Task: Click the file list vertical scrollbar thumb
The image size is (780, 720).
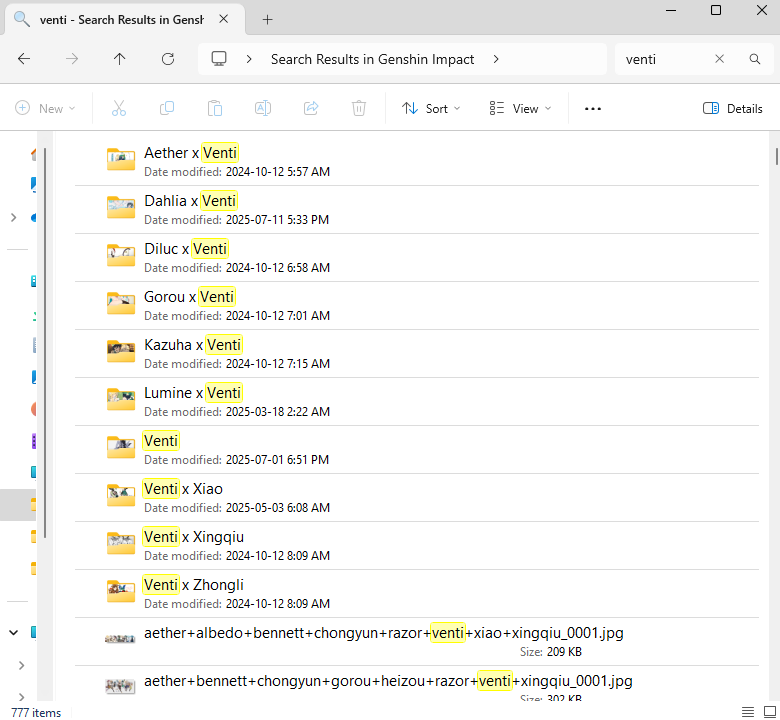Action: point(777,156)
